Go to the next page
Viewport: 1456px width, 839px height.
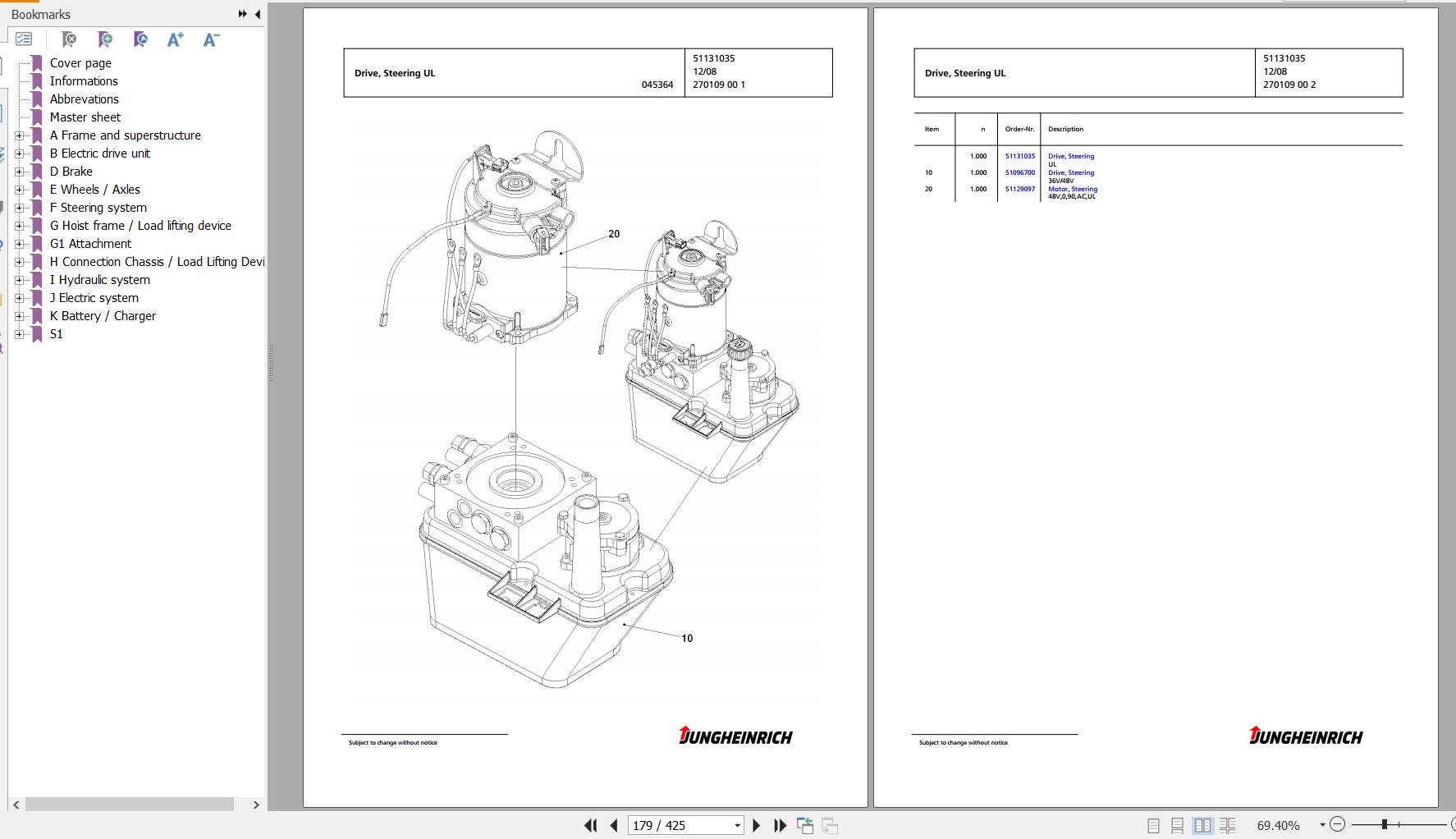pyautogui.click(x=757, y=825)
